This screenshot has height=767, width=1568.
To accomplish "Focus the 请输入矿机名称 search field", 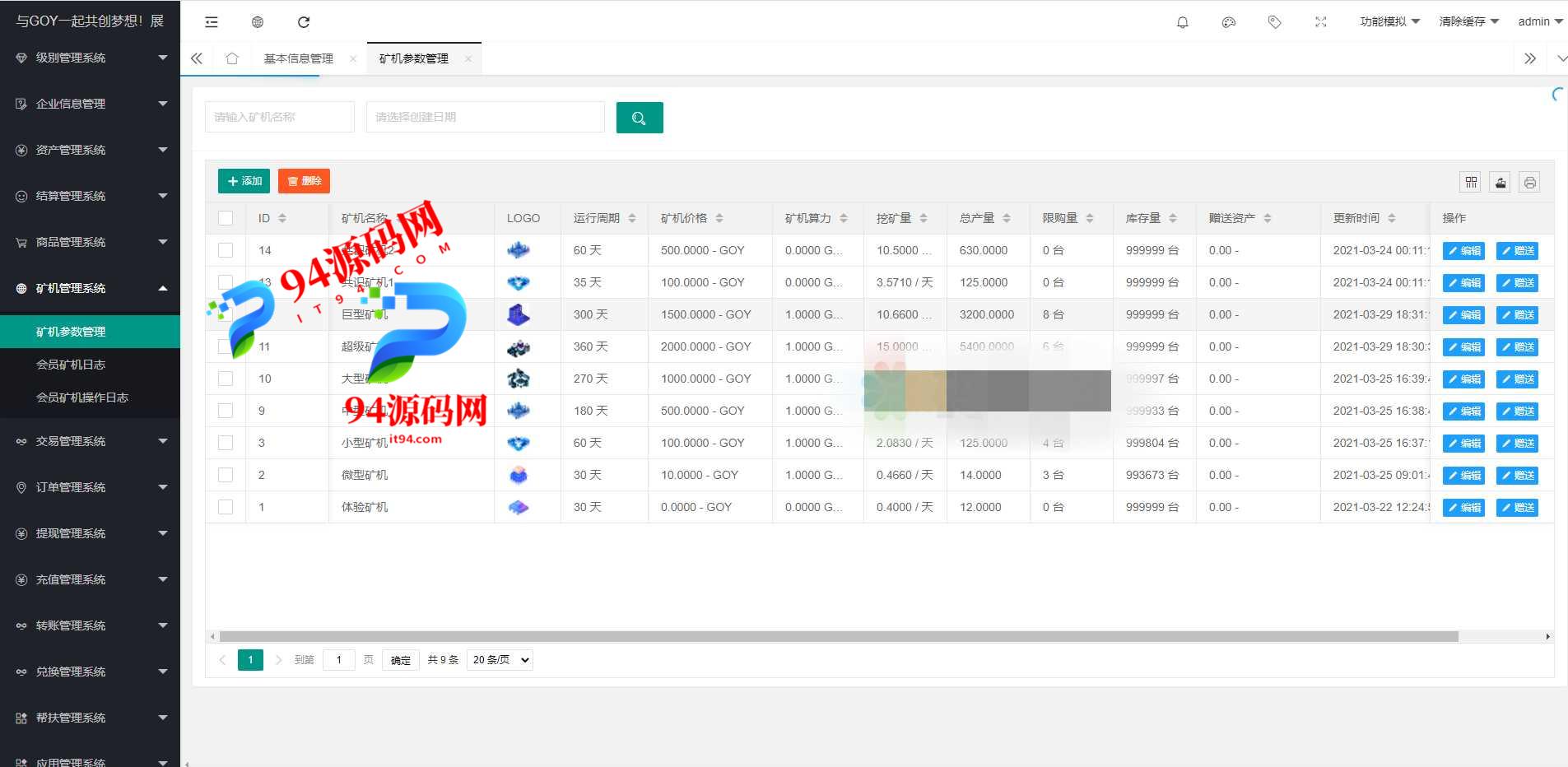I will point(280,117).
